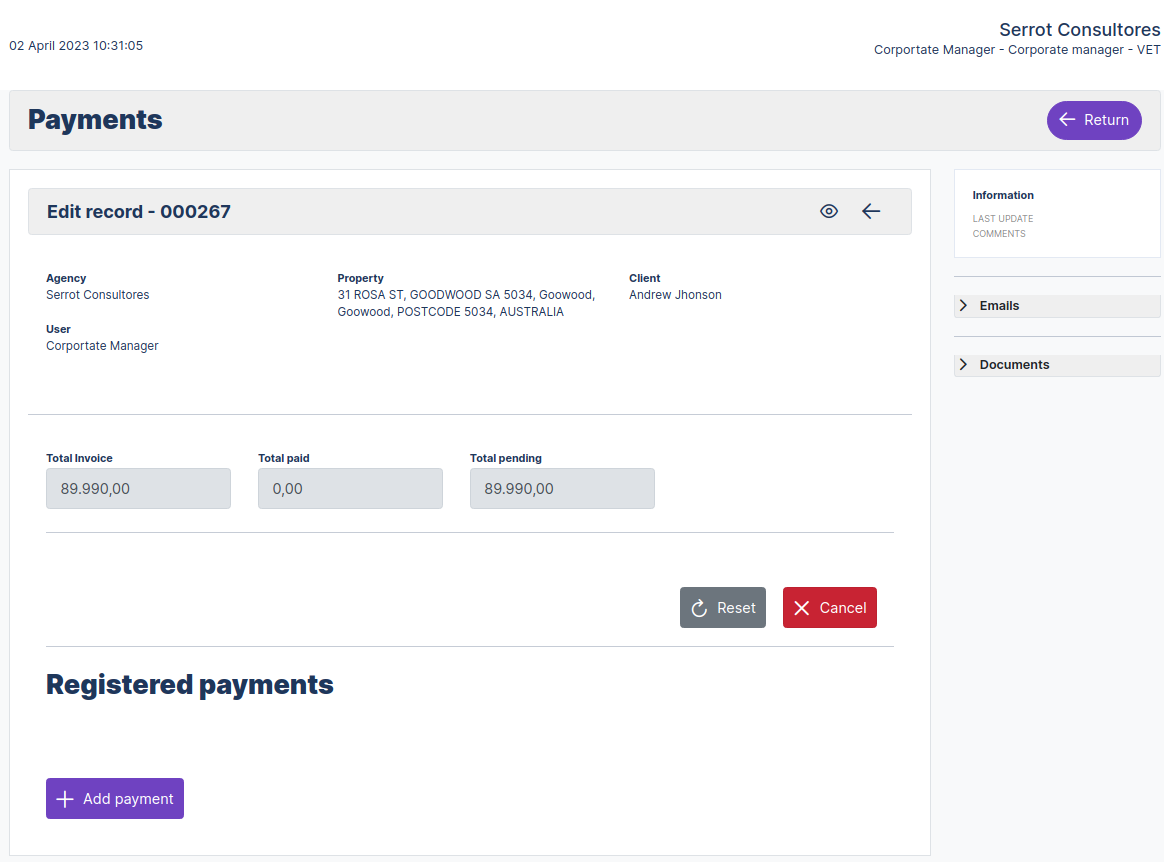1164x862 pixels.
Task: Click the Add payment button
Action: tap(114, 798)
